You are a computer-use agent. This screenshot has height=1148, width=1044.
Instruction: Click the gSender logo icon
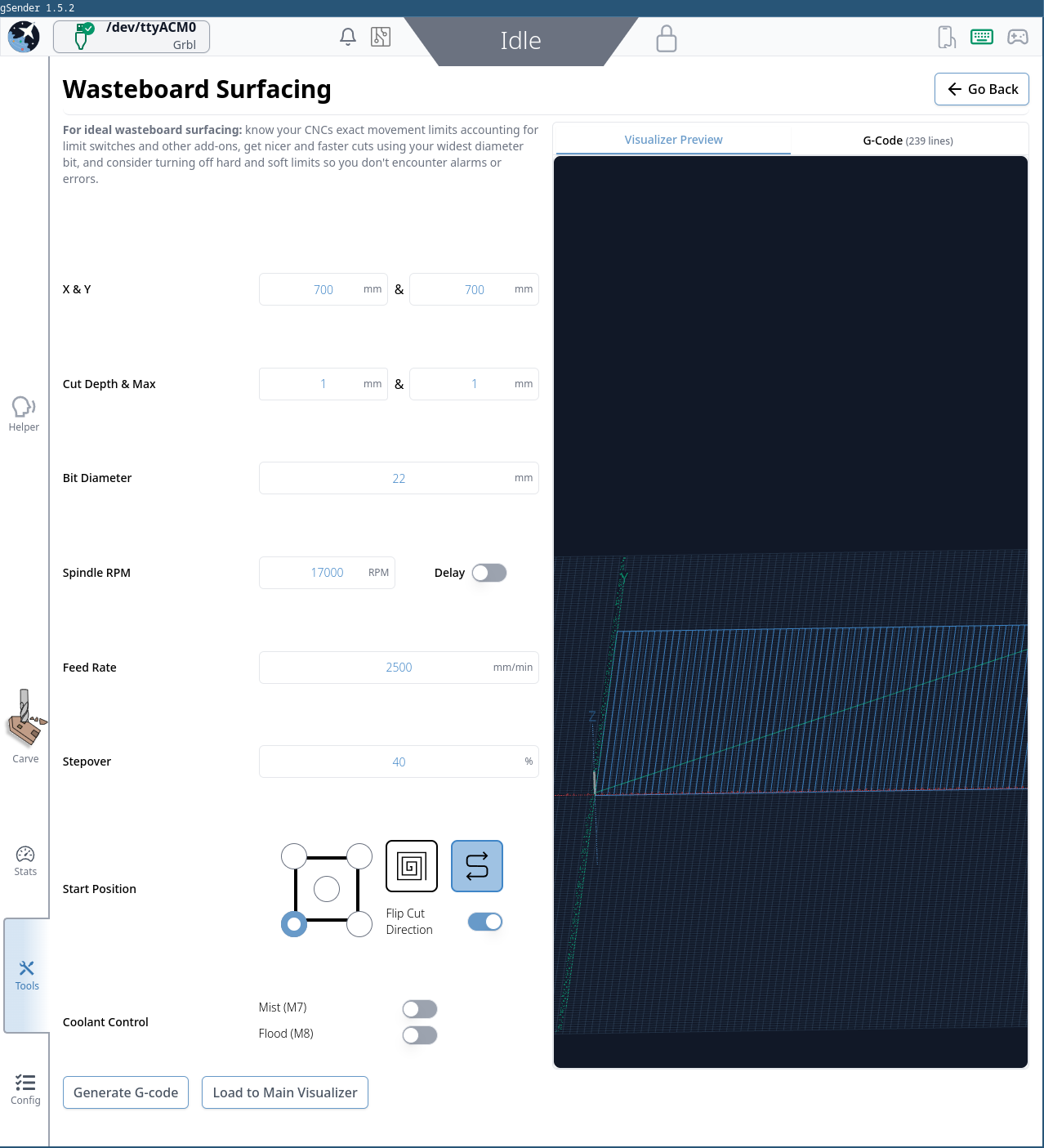(24, 37)
